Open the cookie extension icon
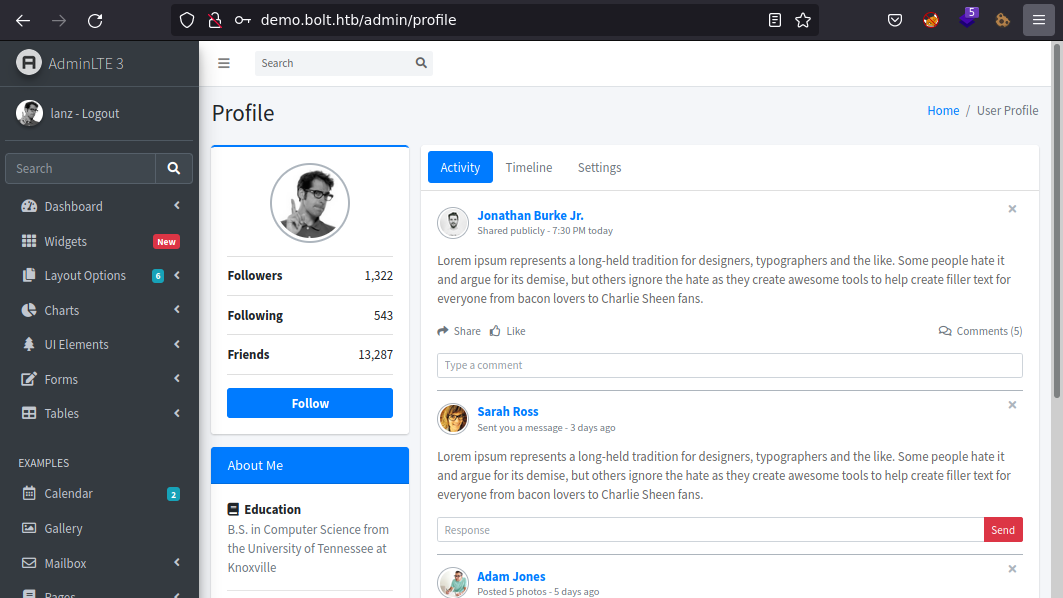The width and height of the screenshot is (1063, 598). (x=1003, y=20)
